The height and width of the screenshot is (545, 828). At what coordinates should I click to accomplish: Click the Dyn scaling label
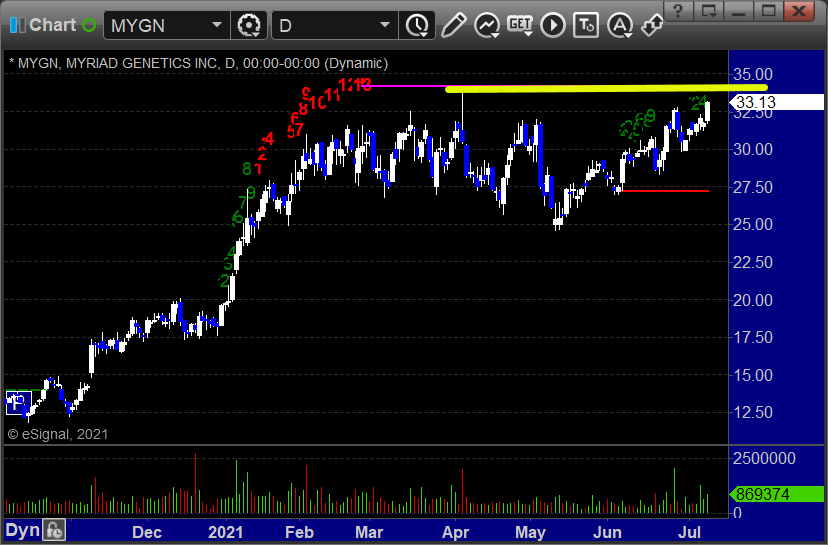23,530
